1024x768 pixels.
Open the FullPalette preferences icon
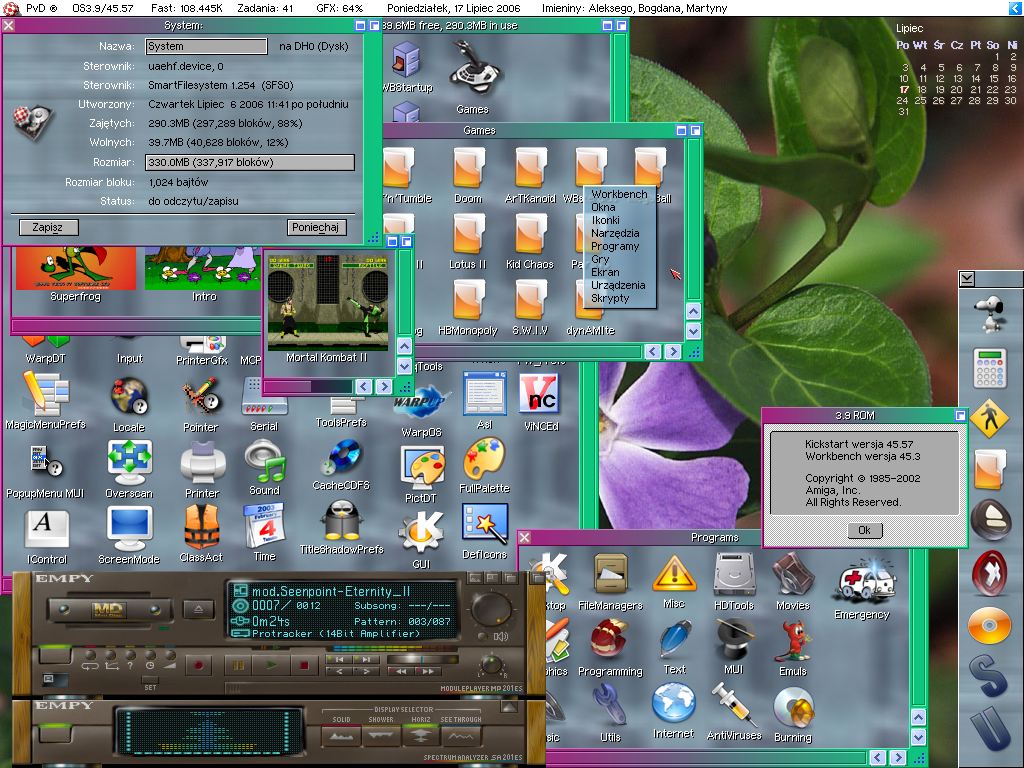[484, 459]
